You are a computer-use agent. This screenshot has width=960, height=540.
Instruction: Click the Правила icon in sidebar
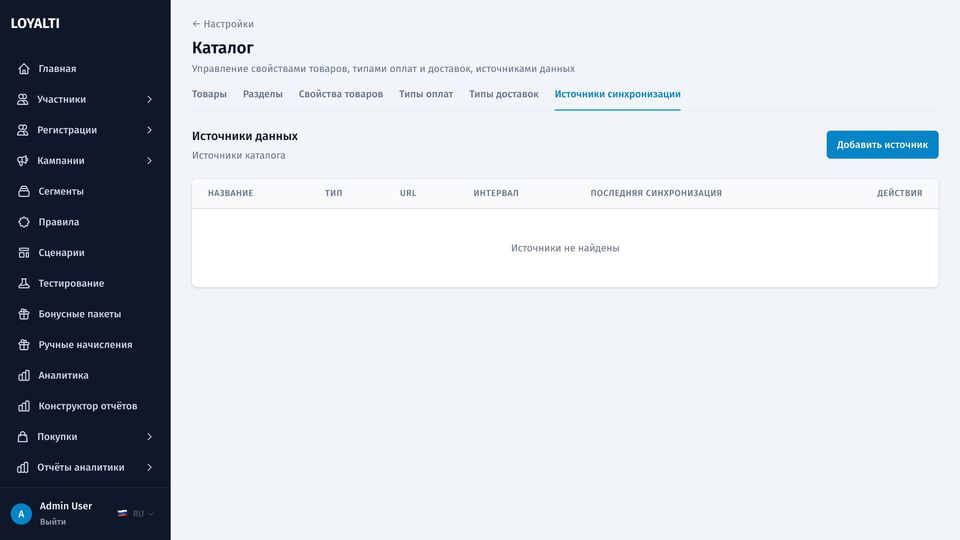pyautogui.click(x=24, y=222)
